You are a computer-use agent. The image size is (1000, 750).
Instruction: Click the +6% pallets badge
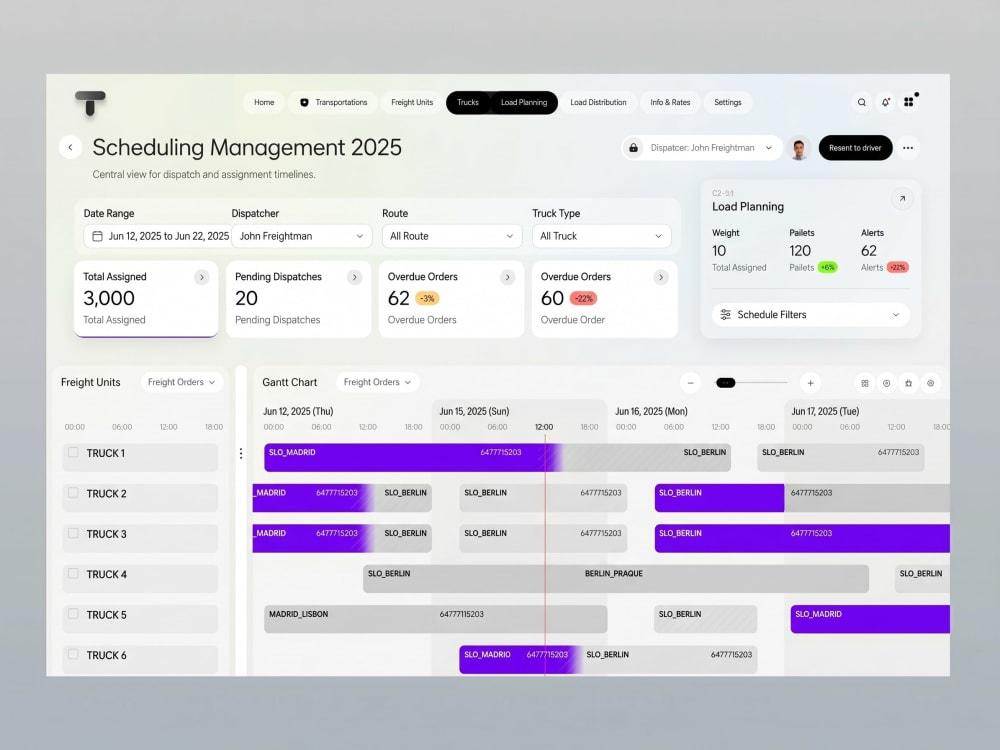click(828, 267)
